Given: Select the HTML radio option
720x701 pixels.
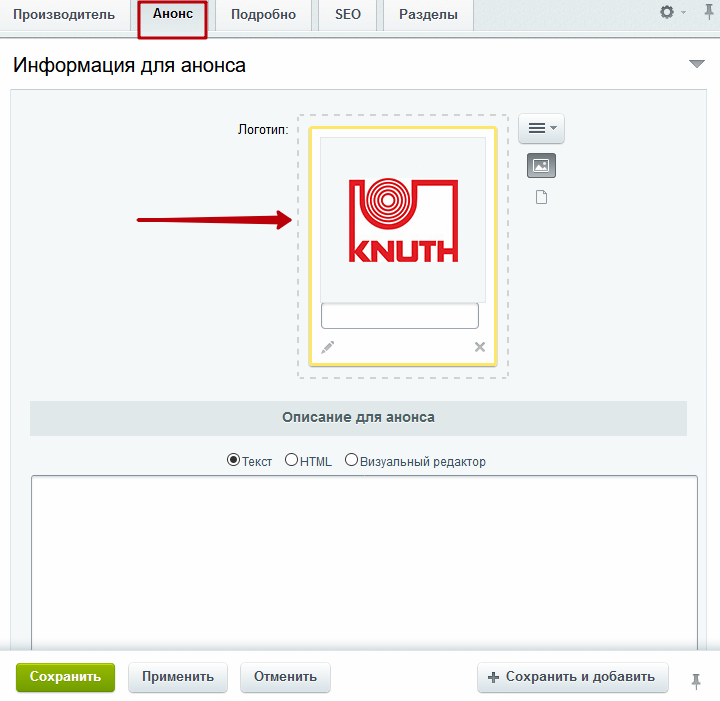Looking at the screenshot, I should tap(291, 460).
